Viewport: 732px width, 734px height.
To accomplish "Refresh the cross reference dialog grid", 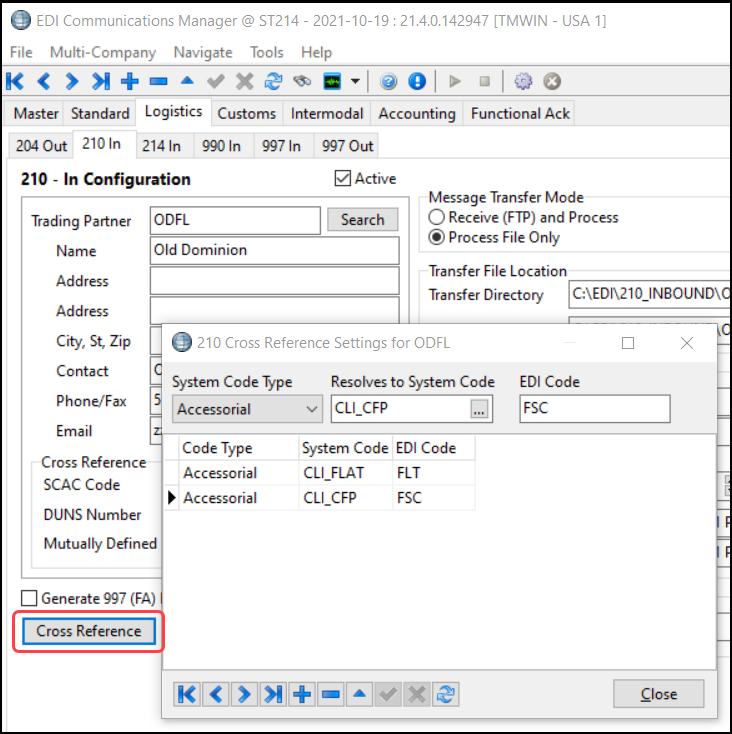I will click(447, 694).
